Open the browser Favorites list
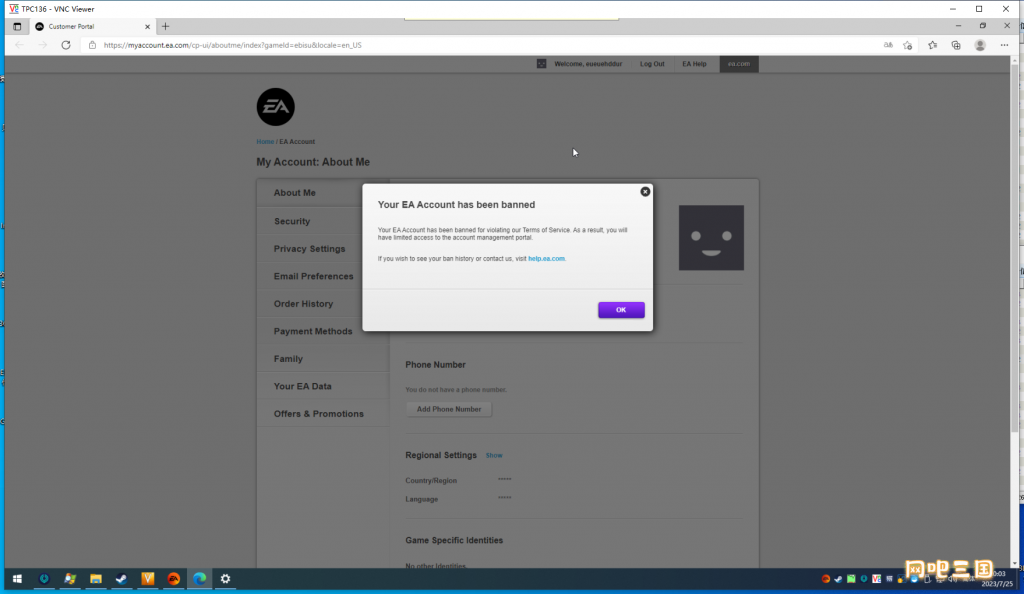 pyautogui.click(x=933, y=45)
